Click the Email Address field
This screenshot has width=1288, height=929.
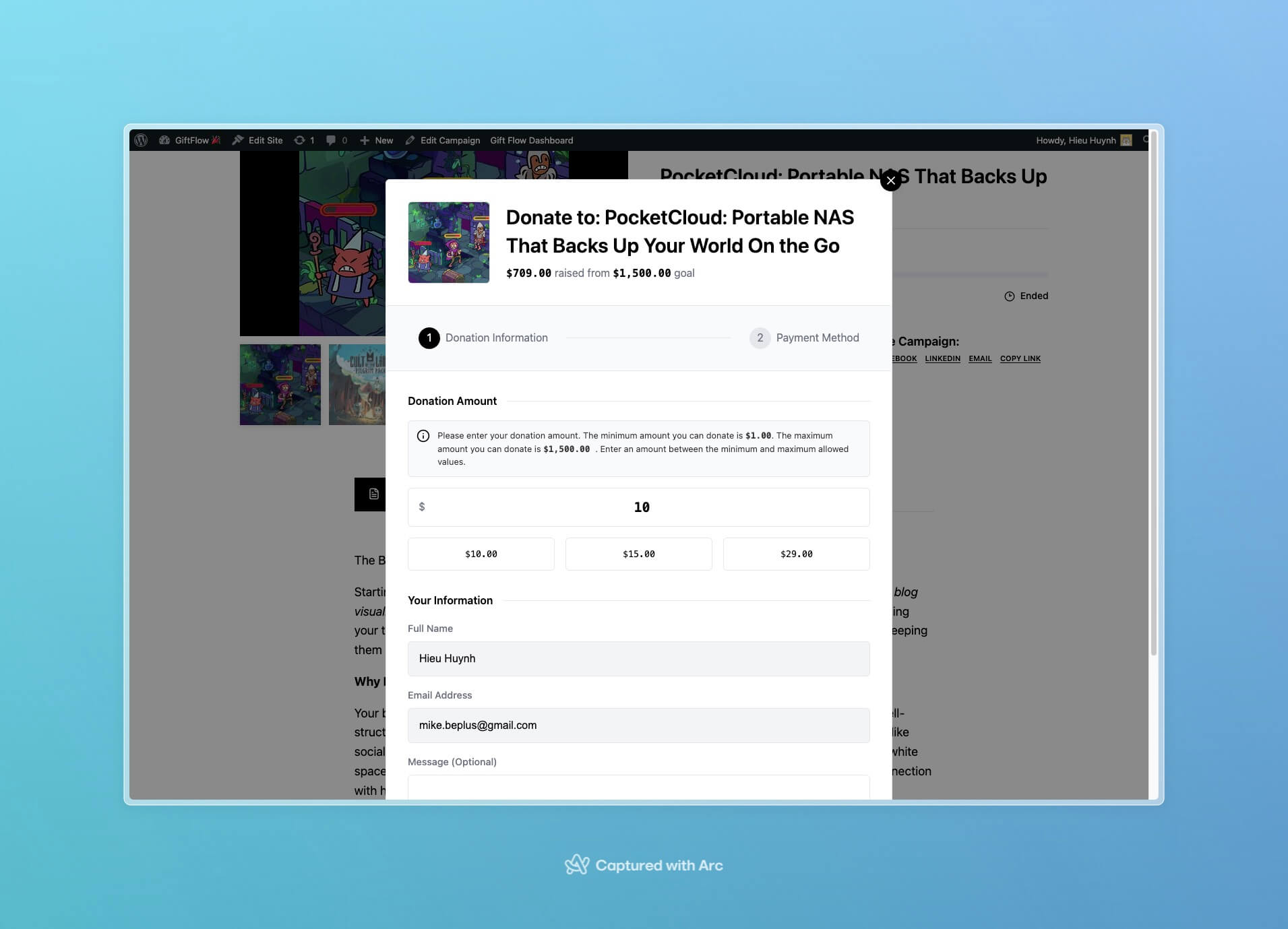pyautogui.click(x=639, y=726)
